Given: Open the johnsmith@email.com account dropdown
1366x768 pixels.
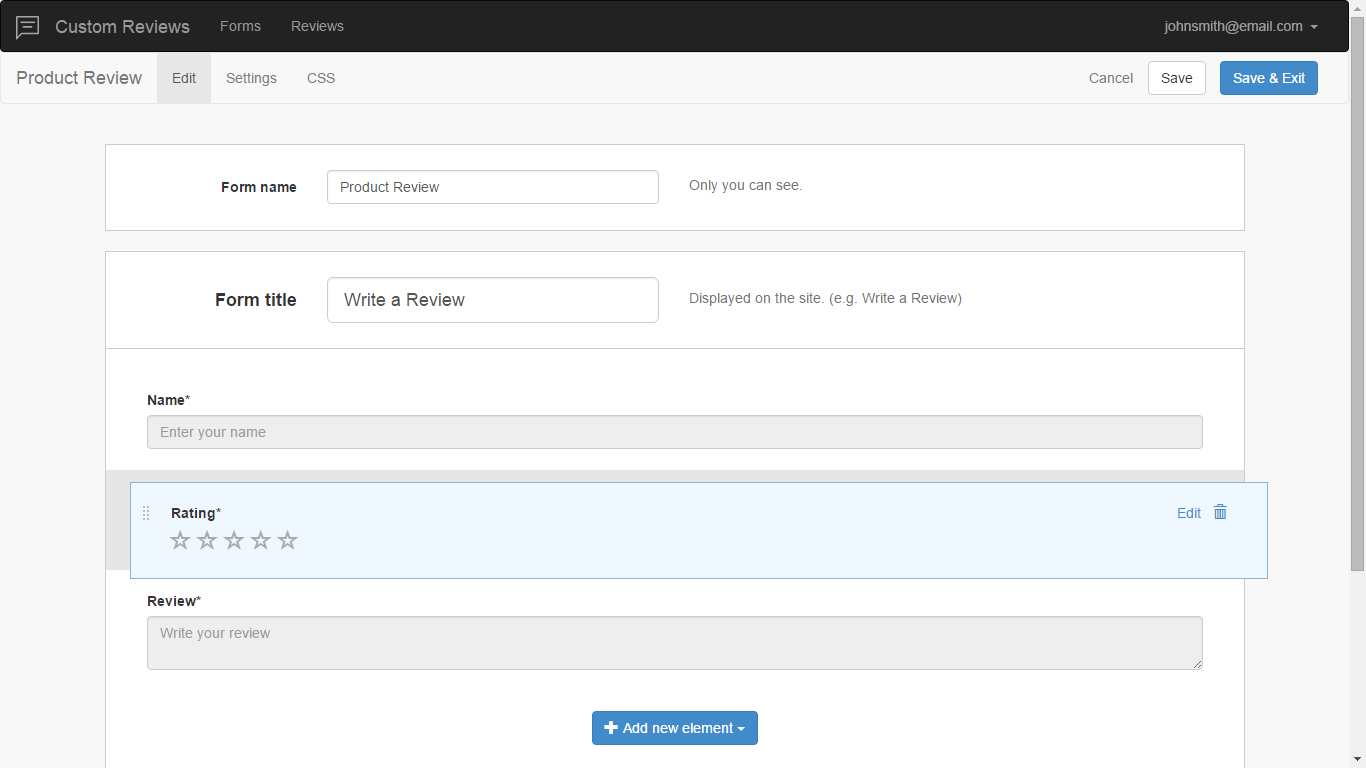Looking at the screenshot, I should (x=1240, y=27).
